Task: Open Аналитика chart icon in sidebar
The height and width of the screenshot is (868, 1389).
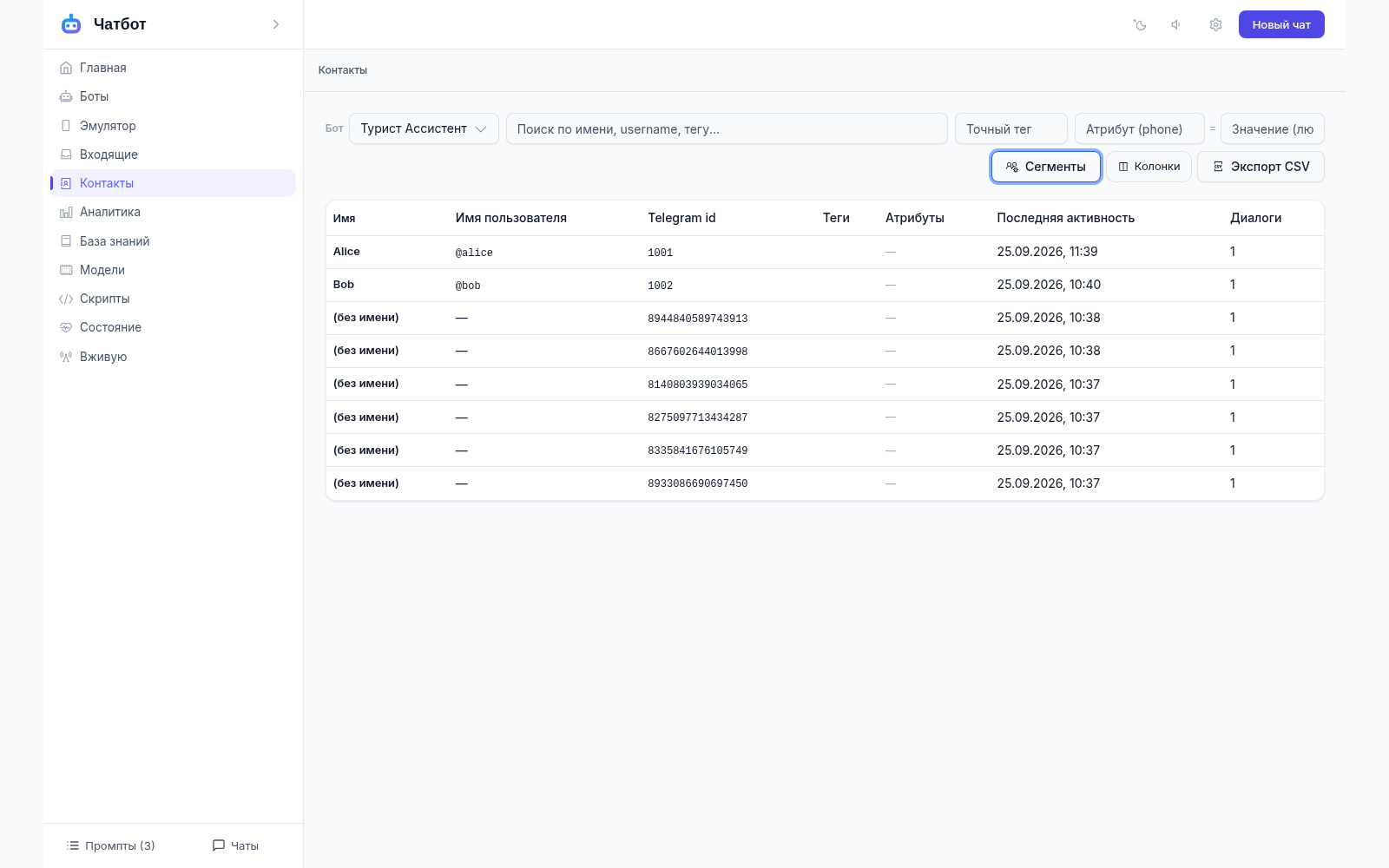Action: pos(66,212)
